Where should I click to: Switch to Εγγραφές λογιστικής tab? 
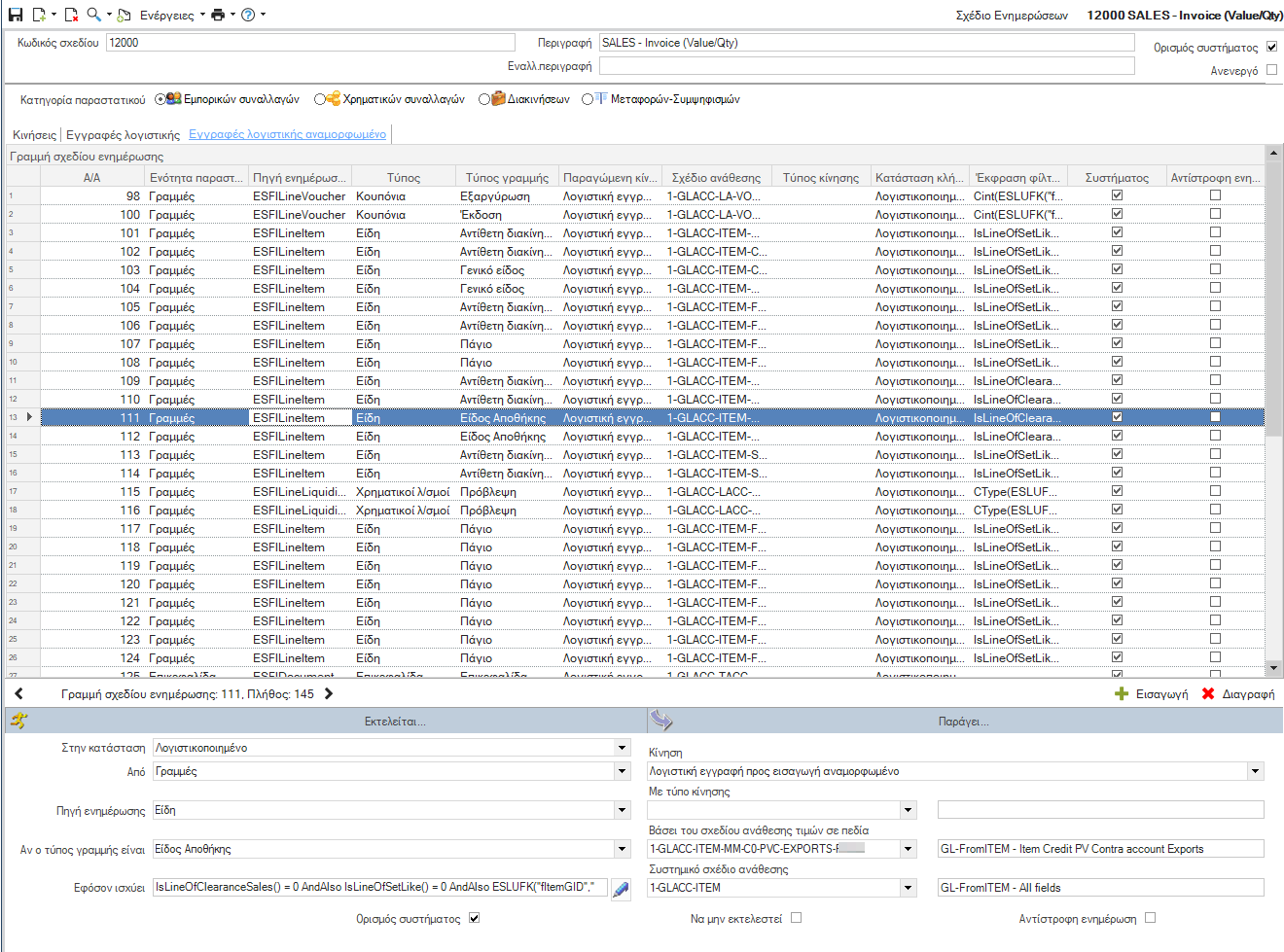click(123, 135)
